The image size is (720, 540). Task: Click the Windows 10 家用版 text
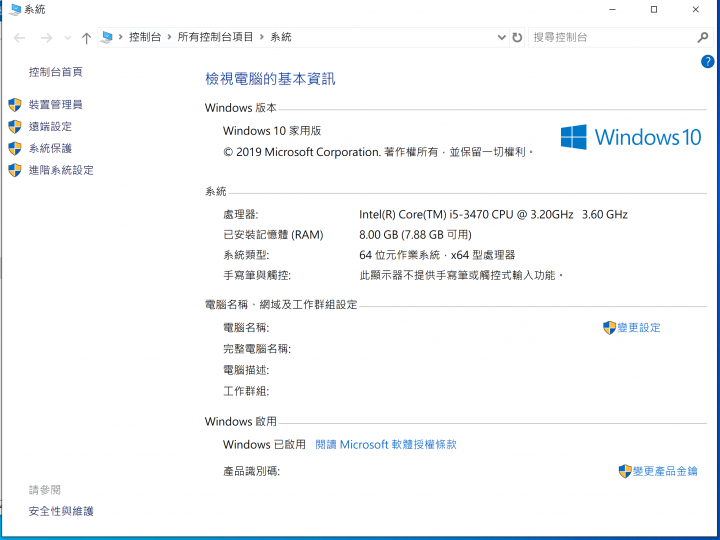pyautogui.click(x=272, y=131)
